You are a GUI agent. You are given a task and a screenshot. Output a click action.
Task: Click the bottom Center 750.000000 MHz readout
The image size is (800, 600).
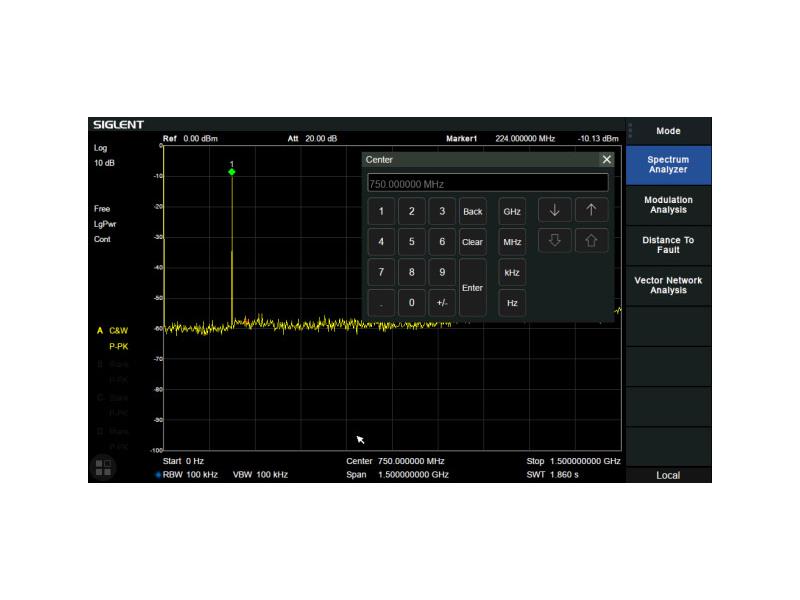pos(395,461)
